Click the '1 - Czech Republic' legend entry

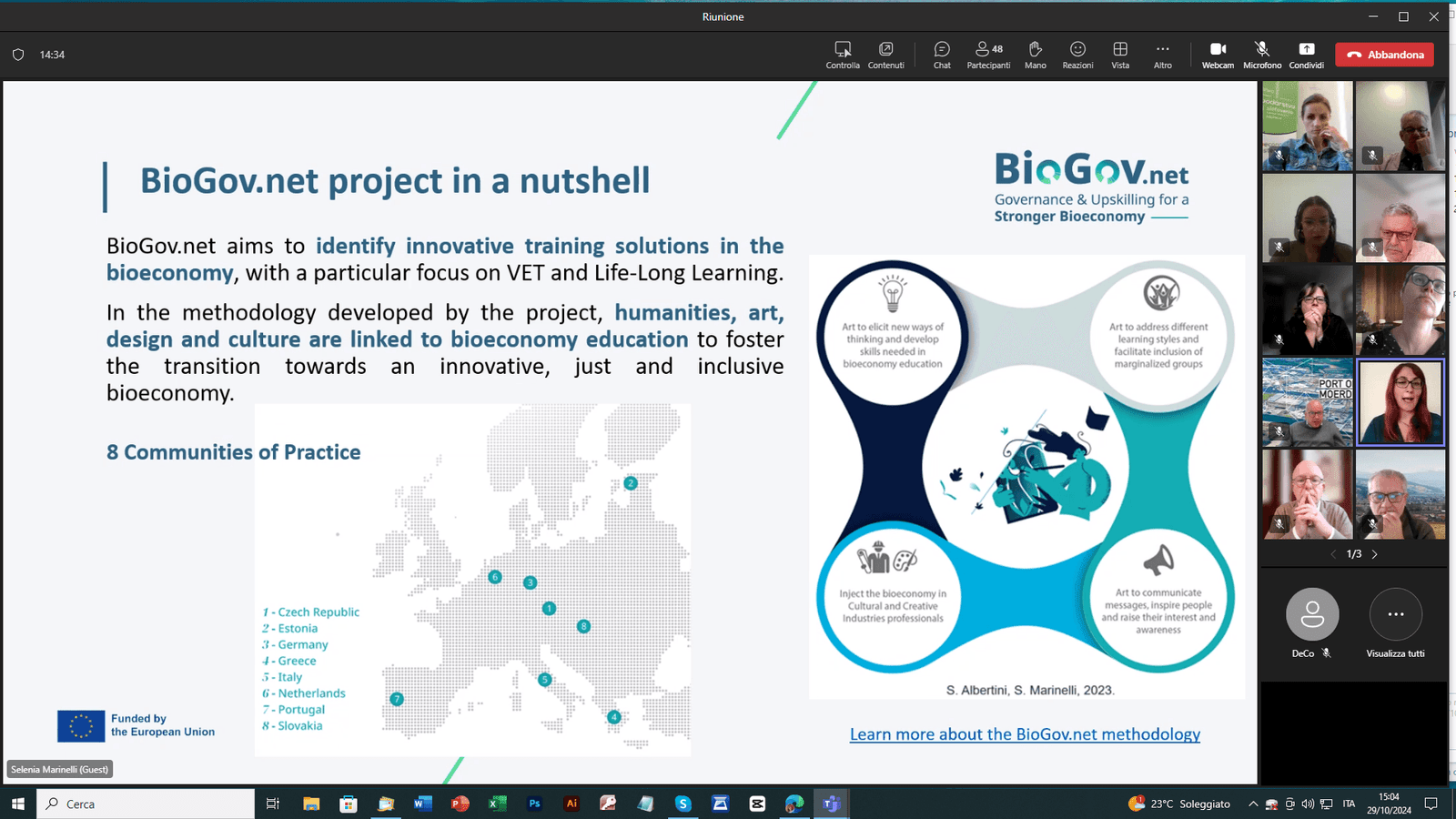311,612
